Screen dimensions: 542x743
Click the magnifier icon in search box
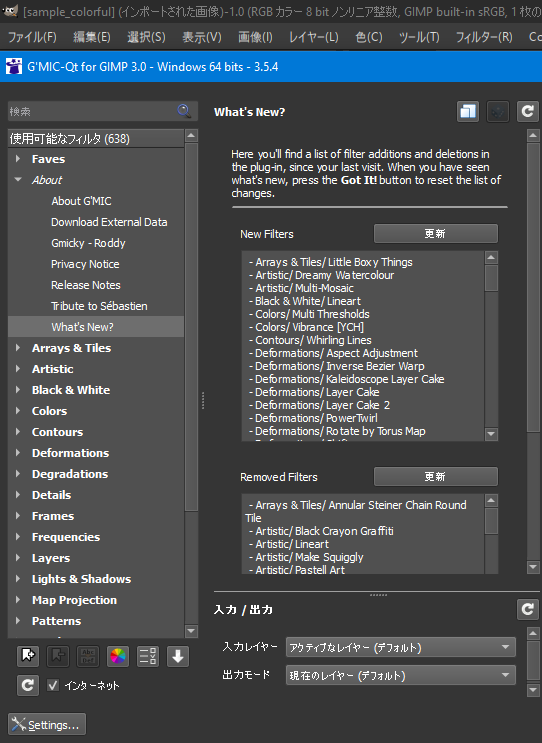click(184, 111)
